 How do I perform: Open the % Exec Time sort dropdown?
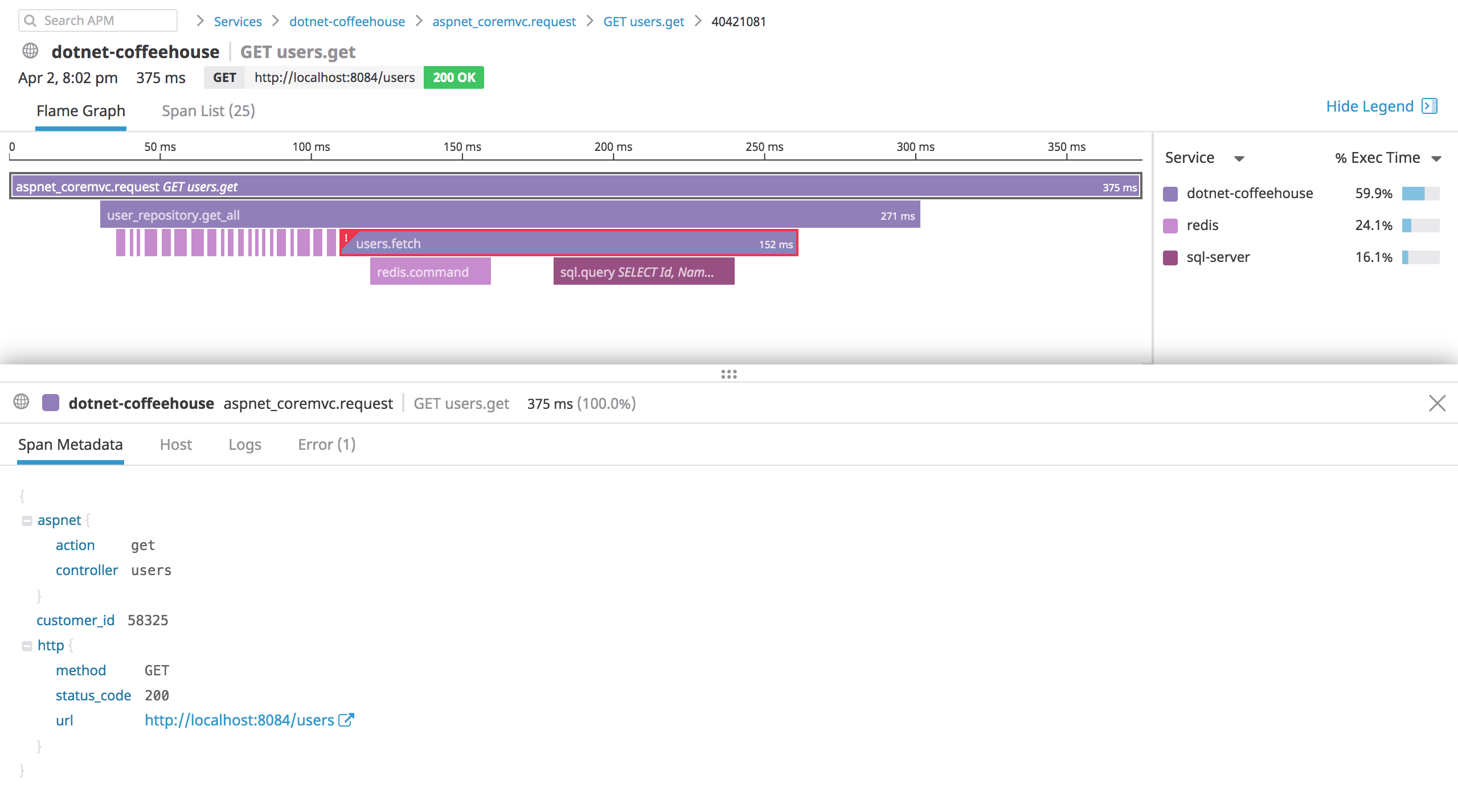pyautogui.click(x=1437, y=158)
